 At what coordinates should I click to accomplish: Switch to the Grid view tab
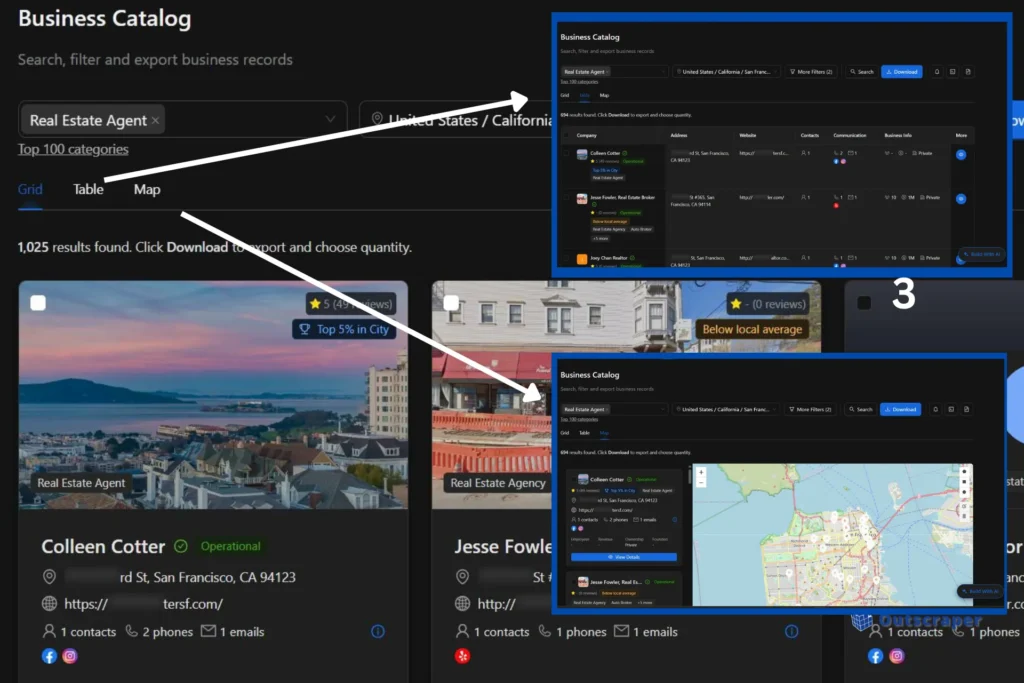tap(30, 189)
